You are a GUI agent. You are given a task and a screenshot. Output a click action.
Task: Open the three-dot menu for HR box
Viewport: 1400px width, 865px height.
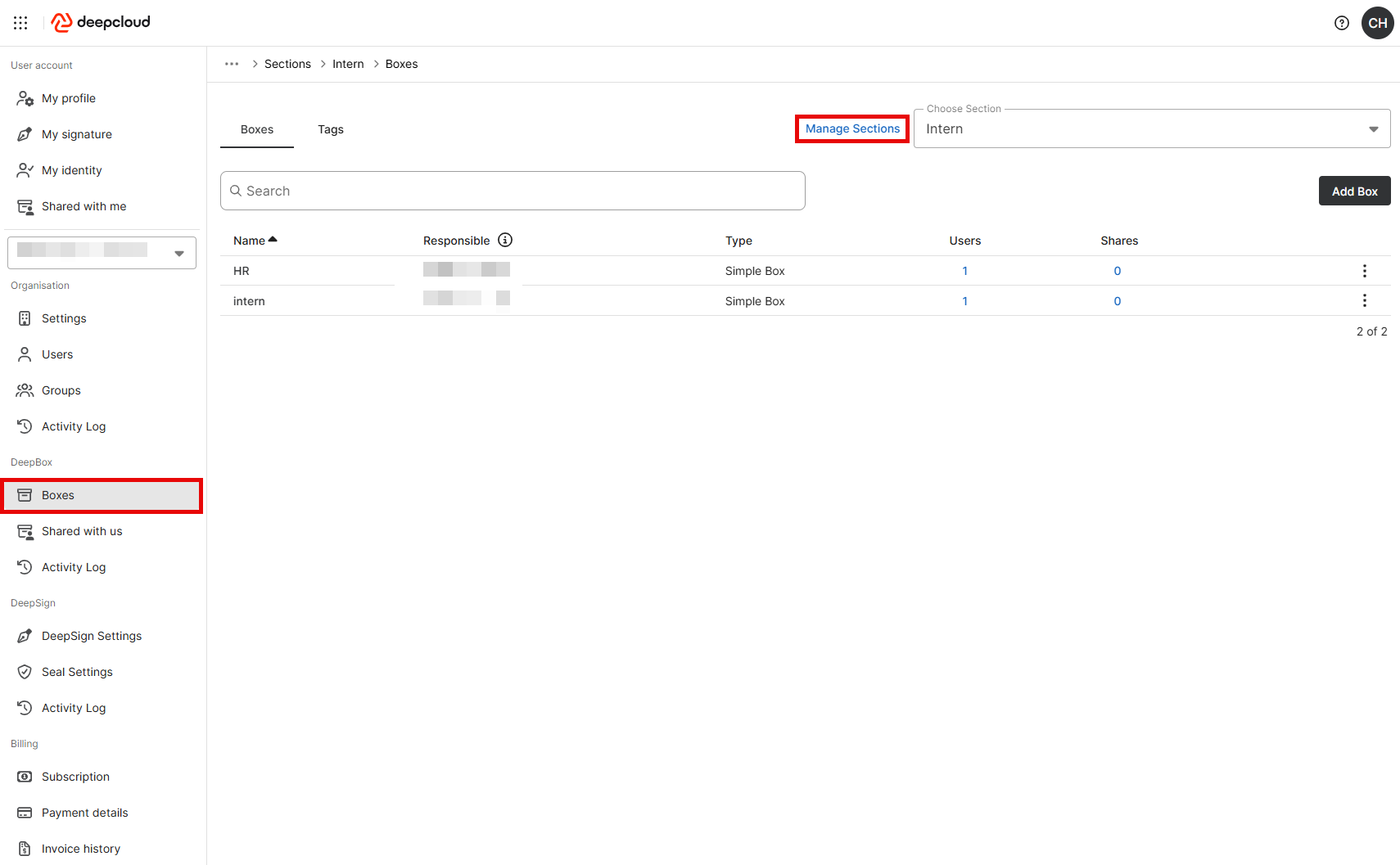pyautogui.click(x=1364, y=271)
